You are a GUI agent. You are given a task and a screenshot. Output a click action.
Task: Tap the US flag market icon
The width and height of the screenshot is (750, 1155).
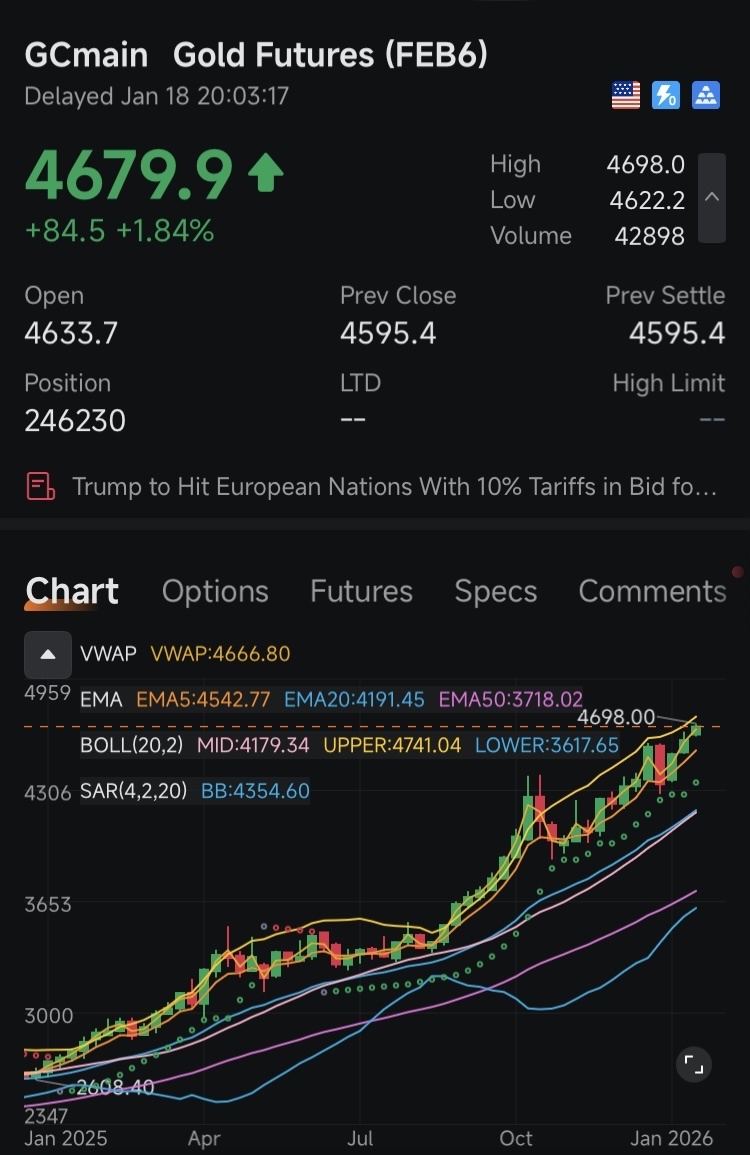[x=626, y=96]
